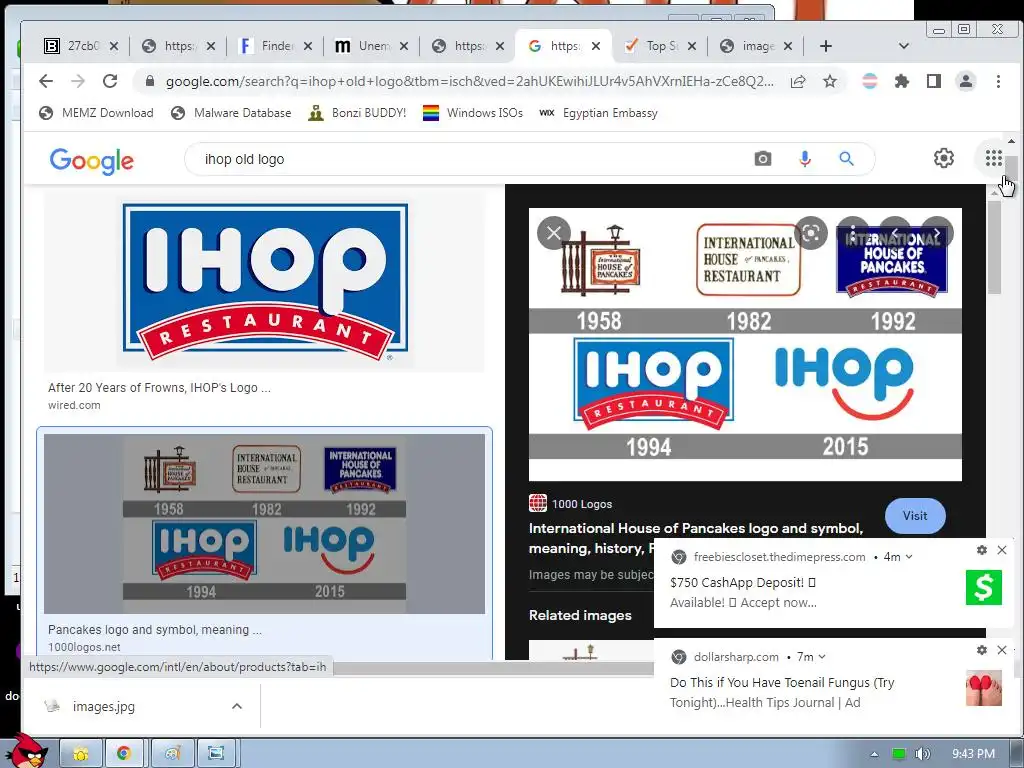
Task: Click the Angry Birds start button
Action: tap(28, 752)
